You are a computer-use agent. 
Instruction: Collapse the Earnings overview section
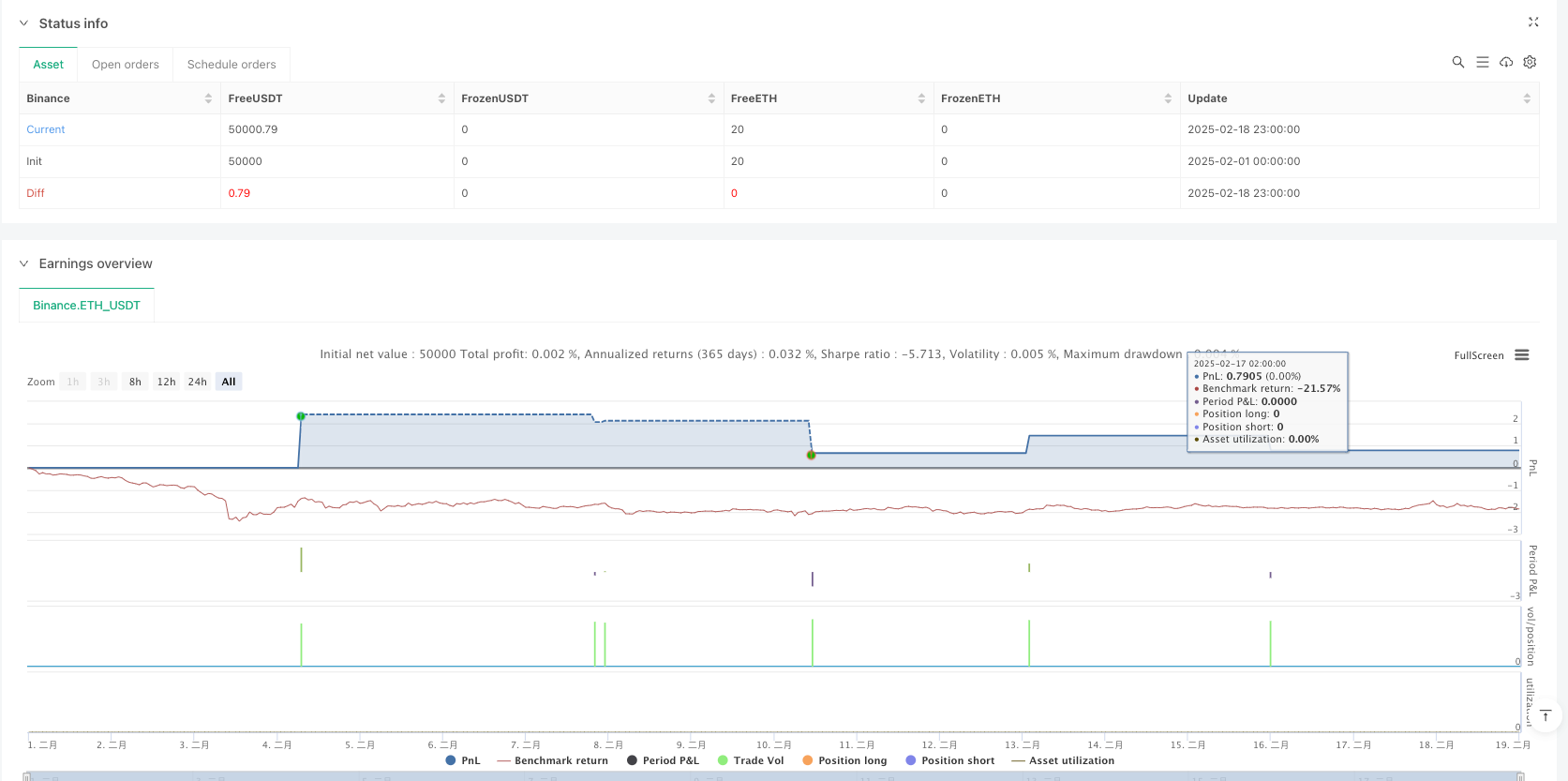[24, 263]
